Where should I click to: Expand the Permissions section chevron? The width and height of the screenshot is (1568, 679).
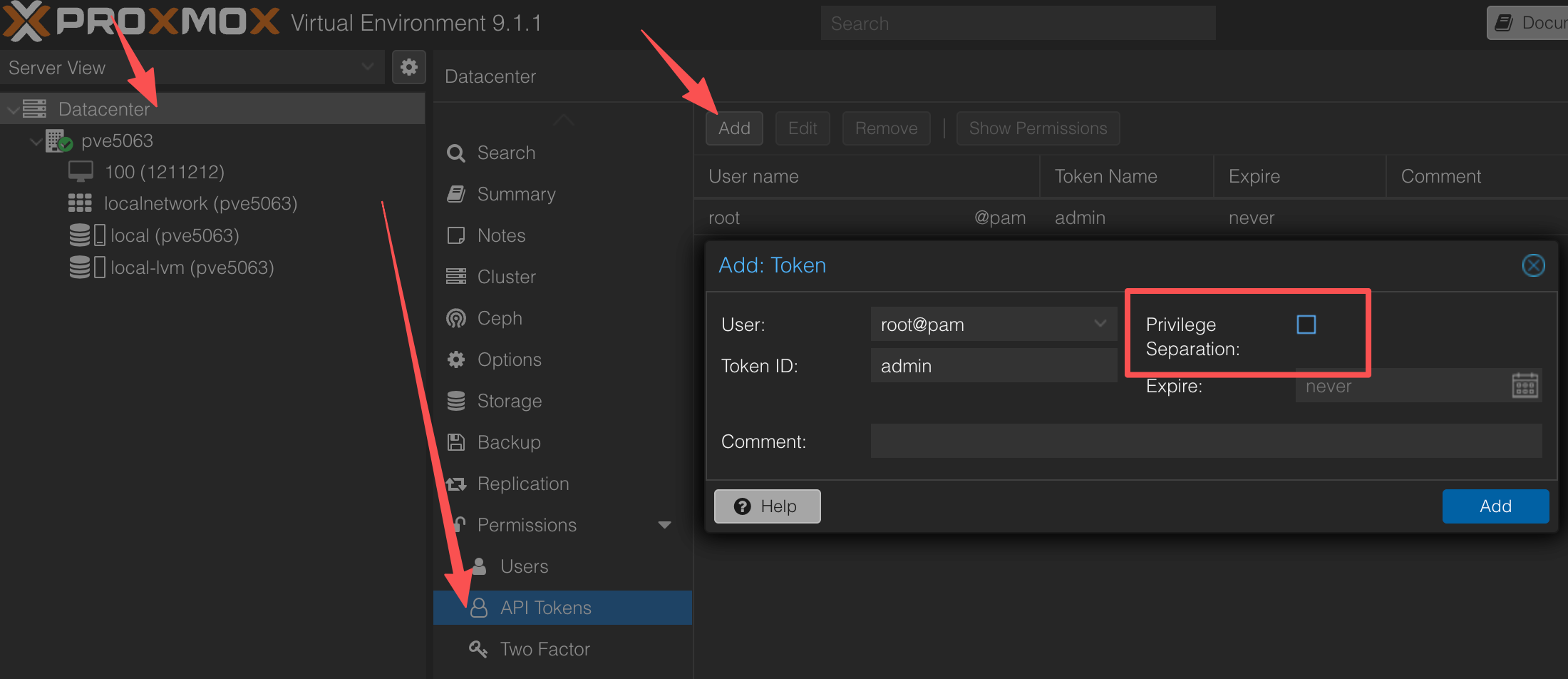[665, 525]
